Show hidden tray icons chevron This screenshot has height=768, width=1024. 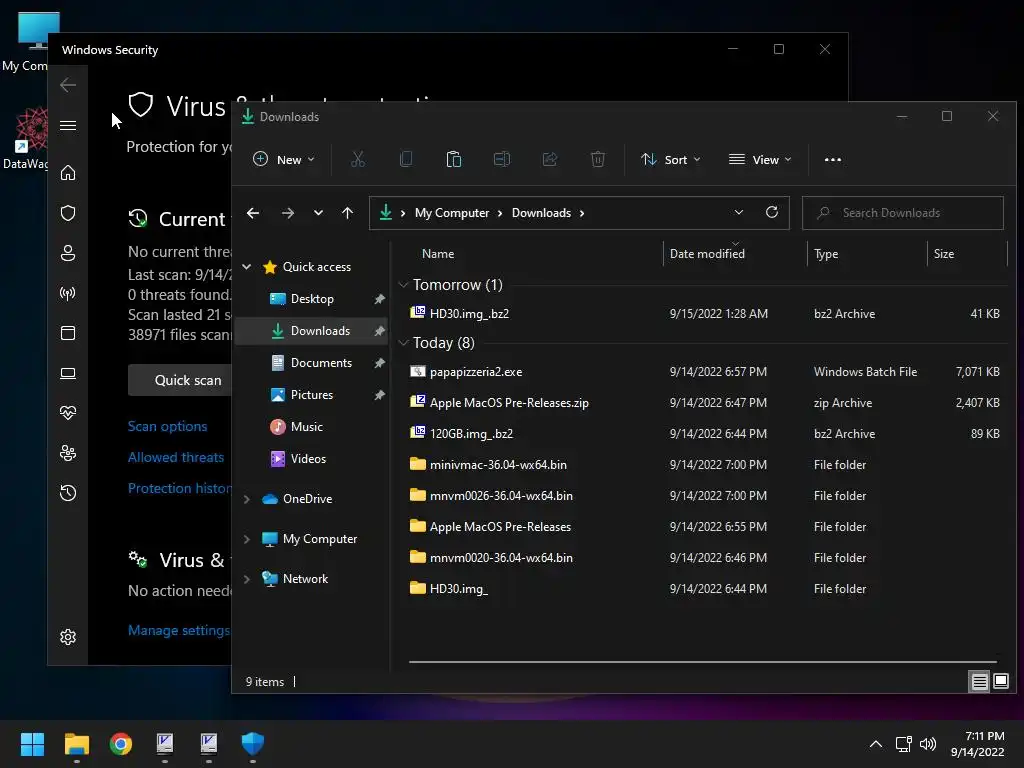click(876, 744)
